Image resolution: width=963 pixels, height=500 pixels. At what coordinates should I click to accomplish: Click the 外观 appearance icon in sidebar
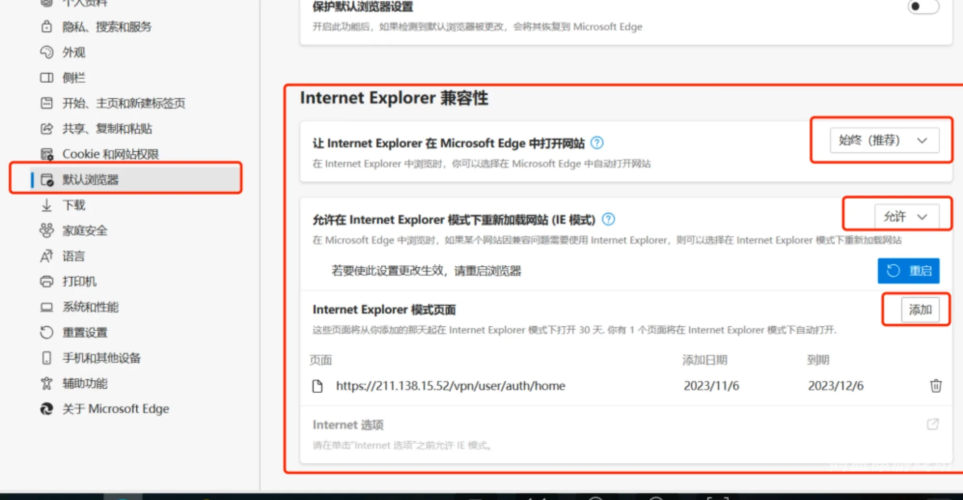(x=46, y=52)
